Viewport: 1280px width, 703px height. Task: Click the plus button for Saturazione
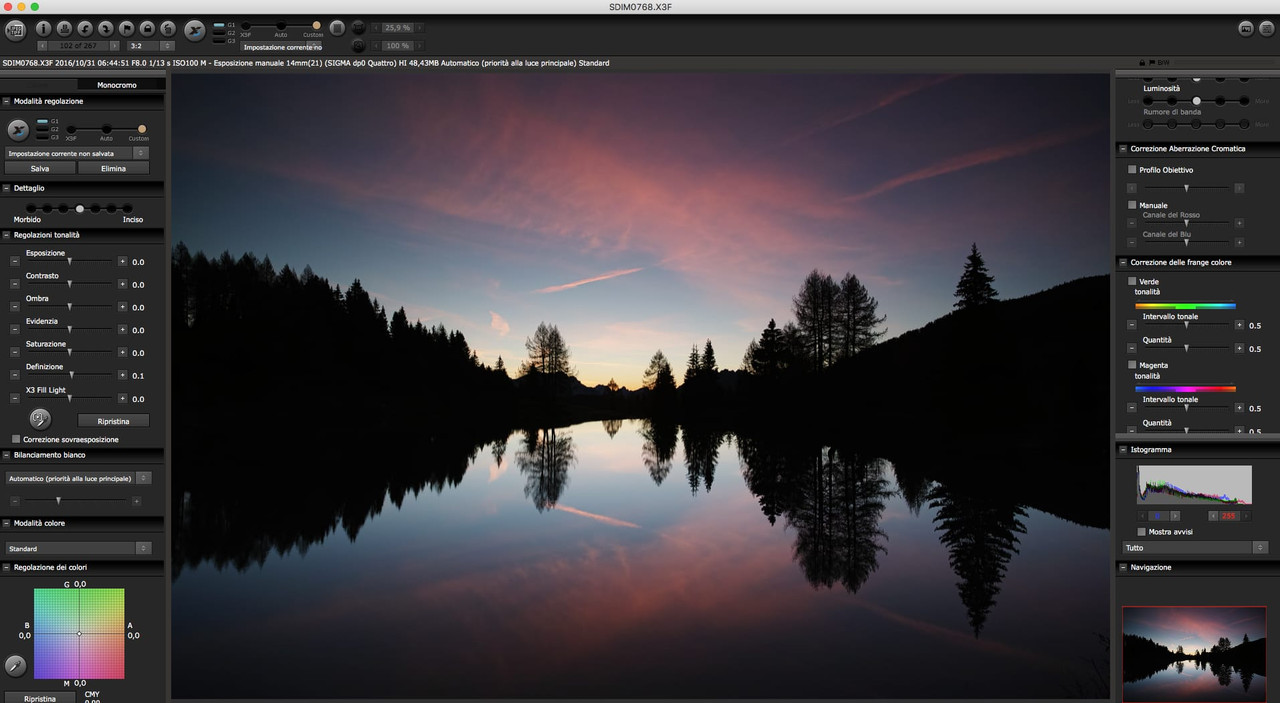122,352
